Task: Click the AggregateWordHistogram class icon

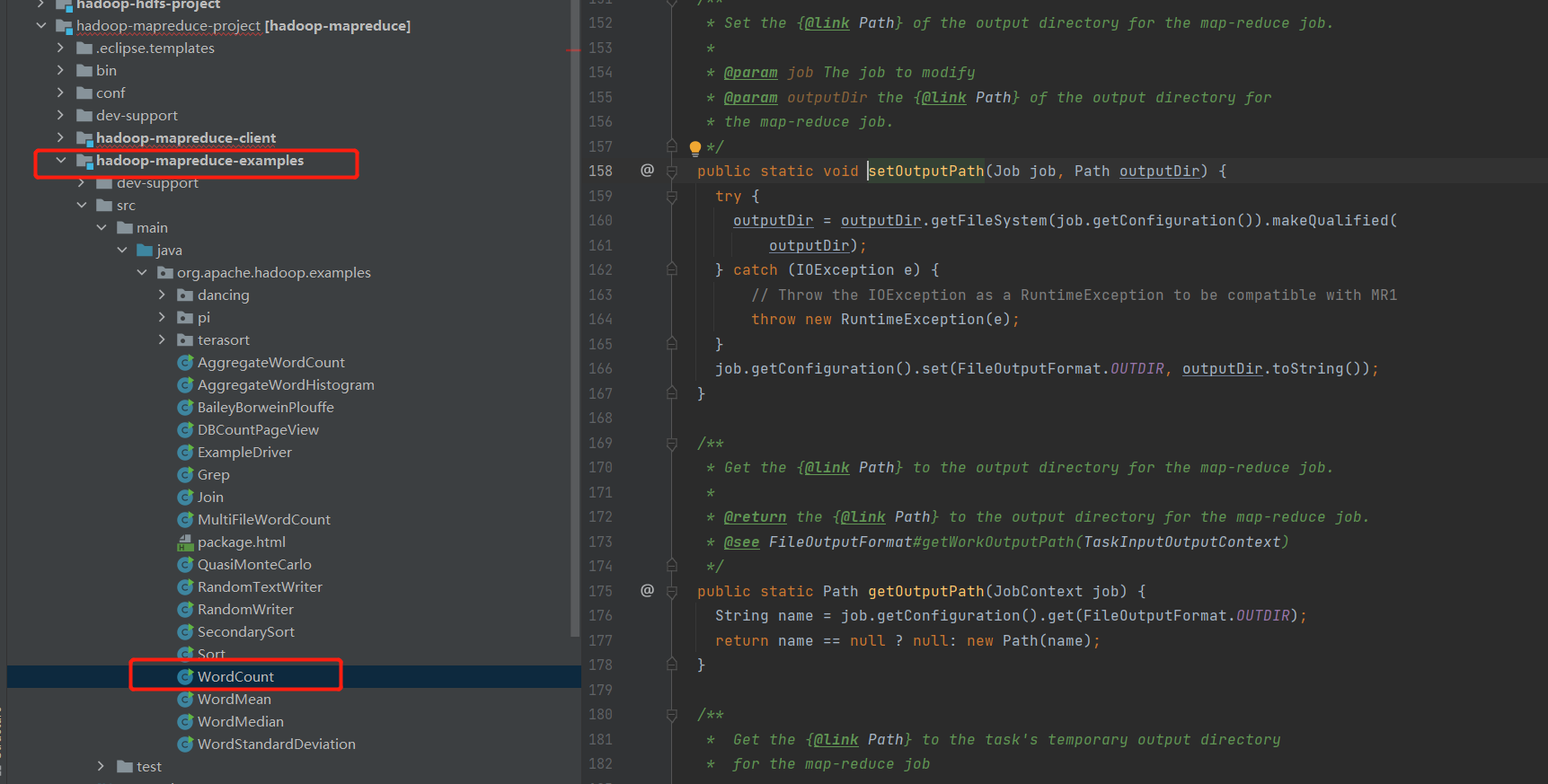Action: [x=185, y=385]
